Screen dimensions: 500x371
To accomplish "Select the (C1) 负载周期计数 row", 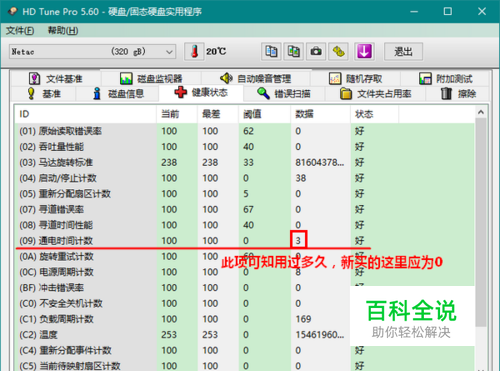I will pos(245,319).
